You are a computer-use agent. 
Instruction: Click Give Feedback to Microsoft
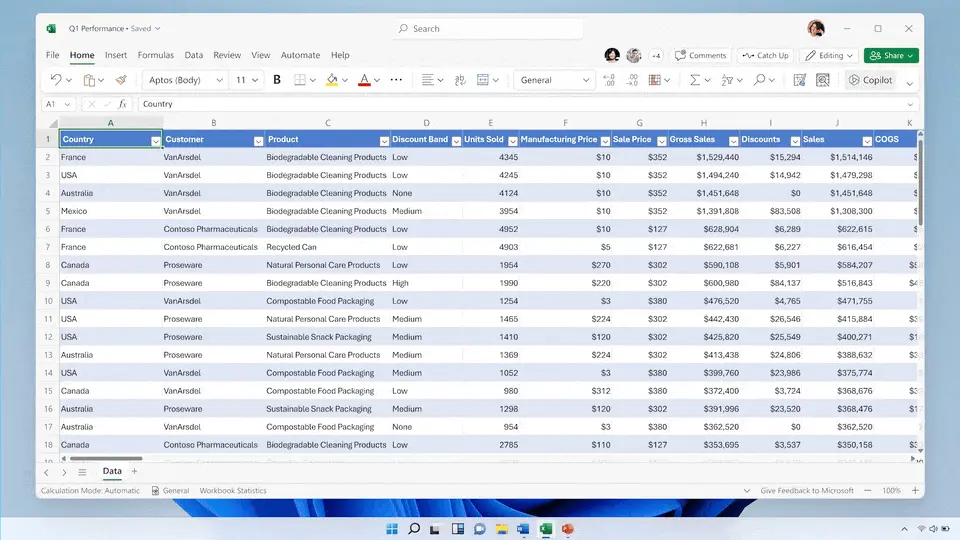(x=806, y=490)
